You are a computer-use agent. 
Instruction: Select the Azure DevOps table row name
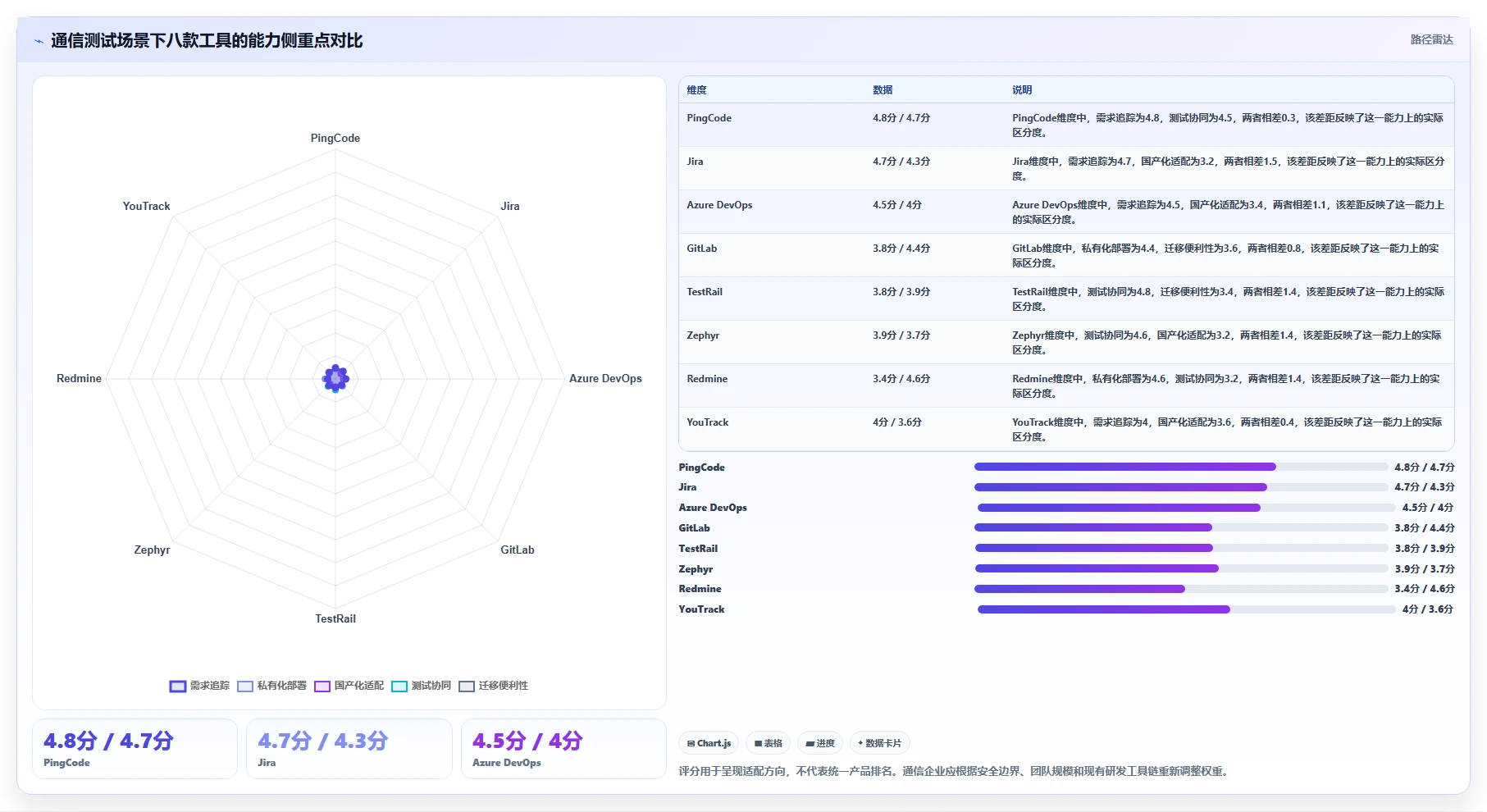(x=719, y=205)
